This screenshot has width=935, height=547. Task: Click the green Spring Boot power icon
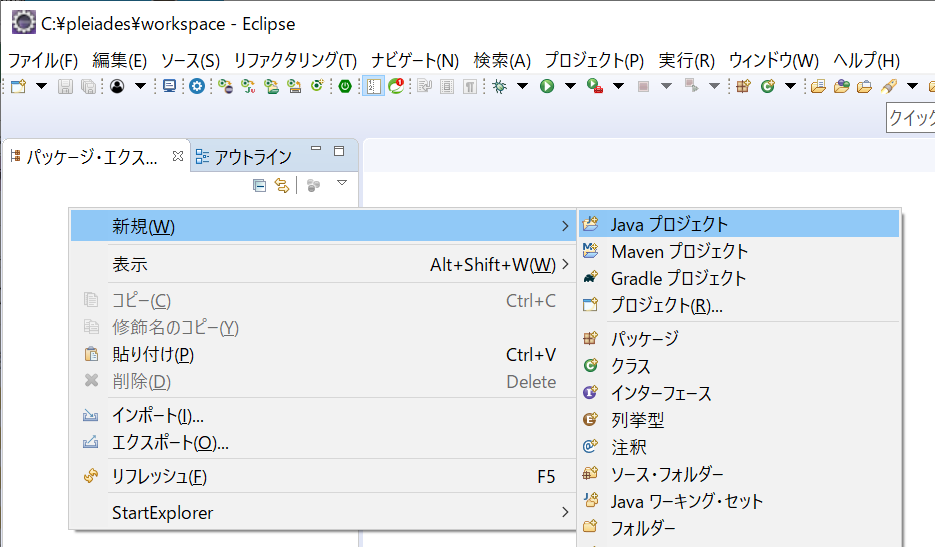[x=345, y=86]
